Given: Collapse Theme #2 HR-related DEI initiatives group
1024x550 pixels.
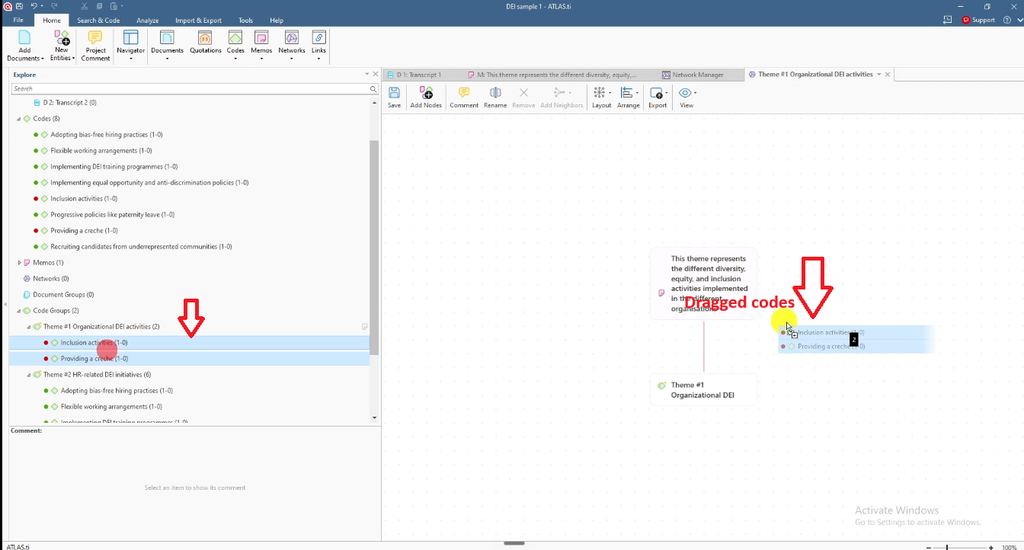Looking at the screenshot, I should [29, 375].
